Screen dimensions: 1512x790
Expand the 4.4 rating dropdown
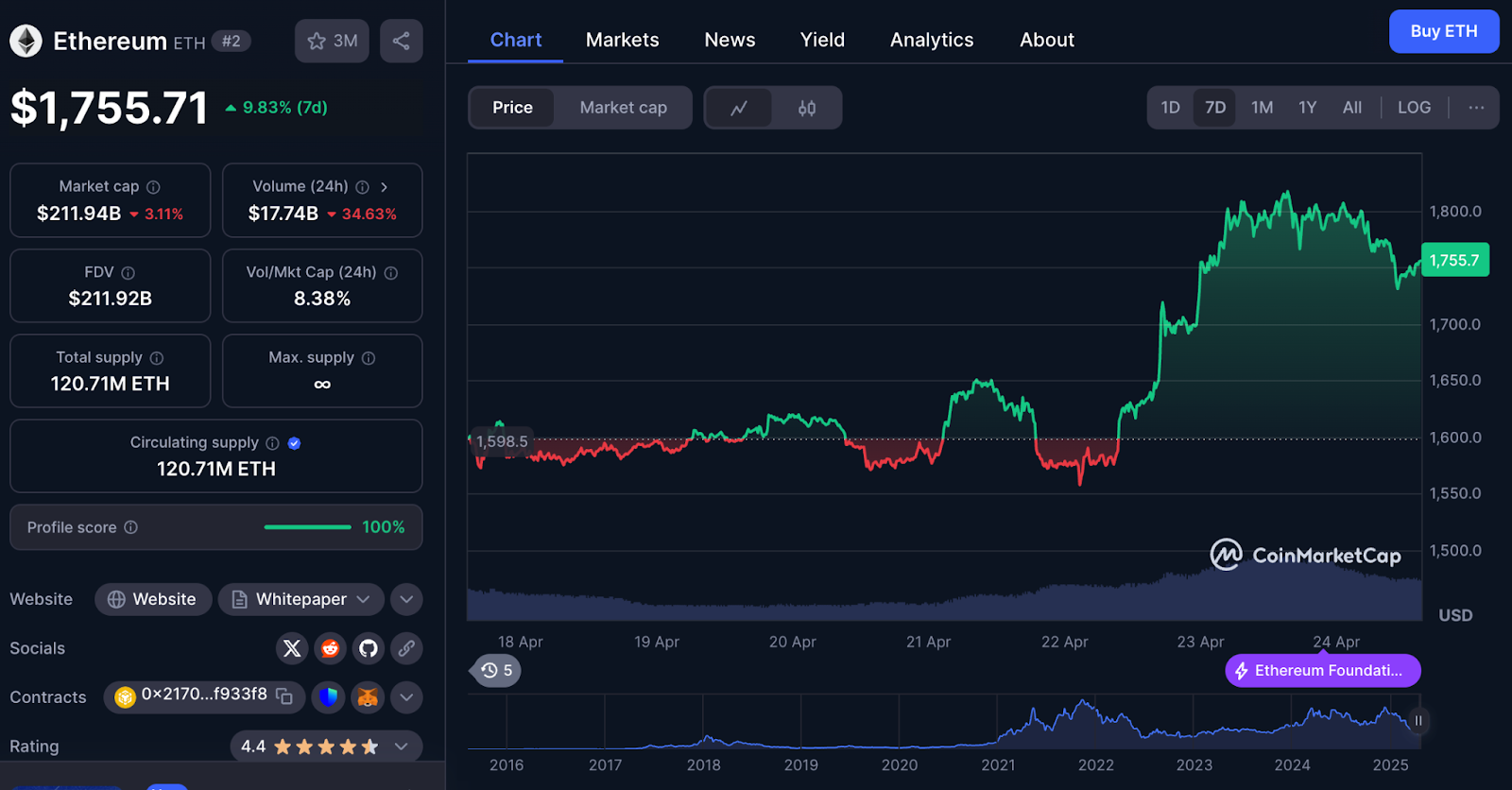coord(326,747)
